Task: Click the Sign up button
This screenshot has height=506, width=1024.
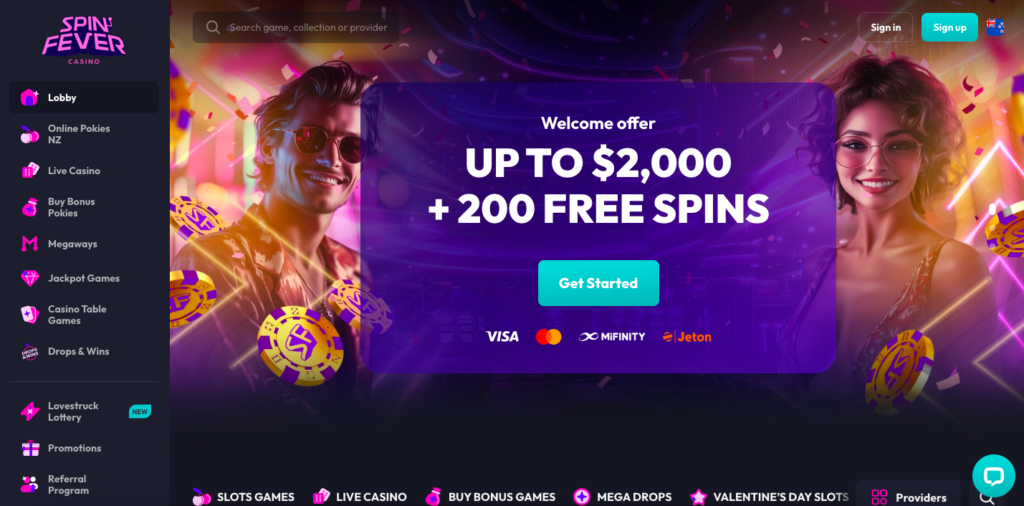Action: (x=950, y=27)
